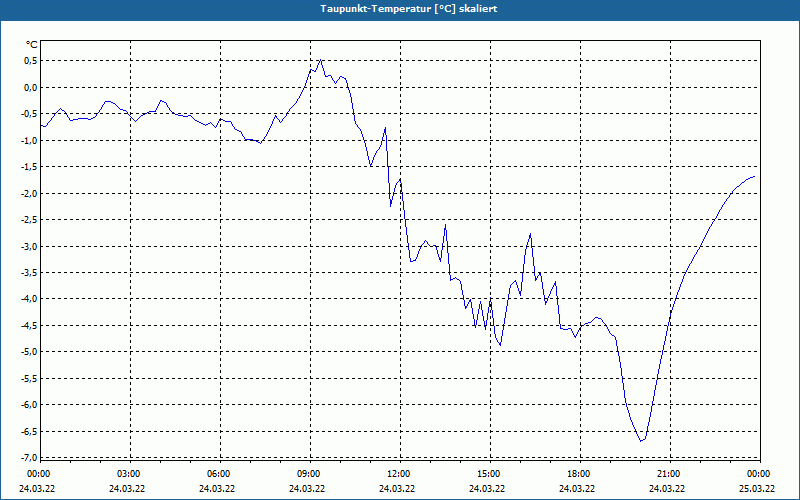
Task: Click the '-7,0' y-axis label
Action: tap(29, 457)
